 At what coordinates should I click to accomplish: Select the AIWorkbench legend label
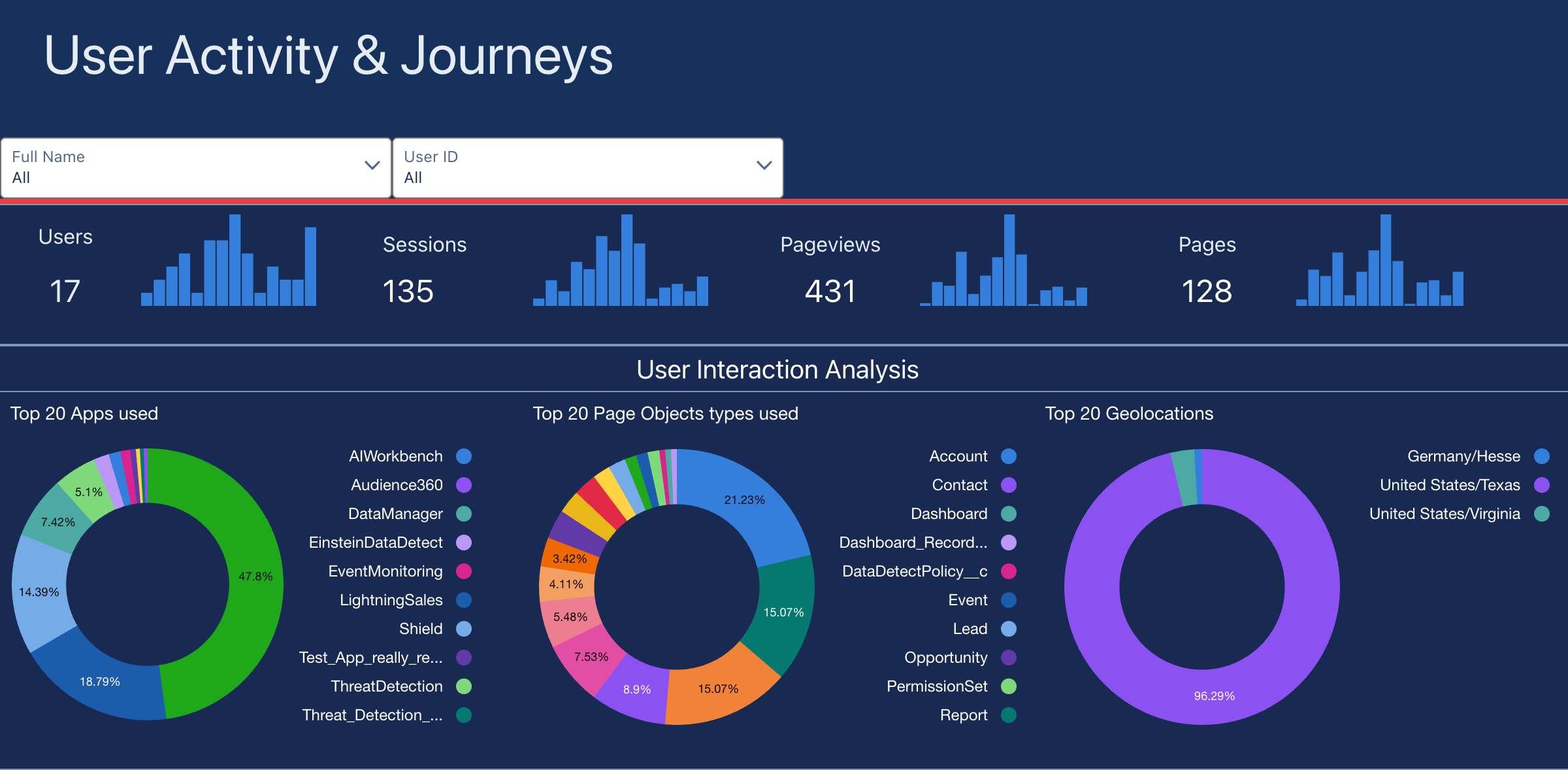396,456
